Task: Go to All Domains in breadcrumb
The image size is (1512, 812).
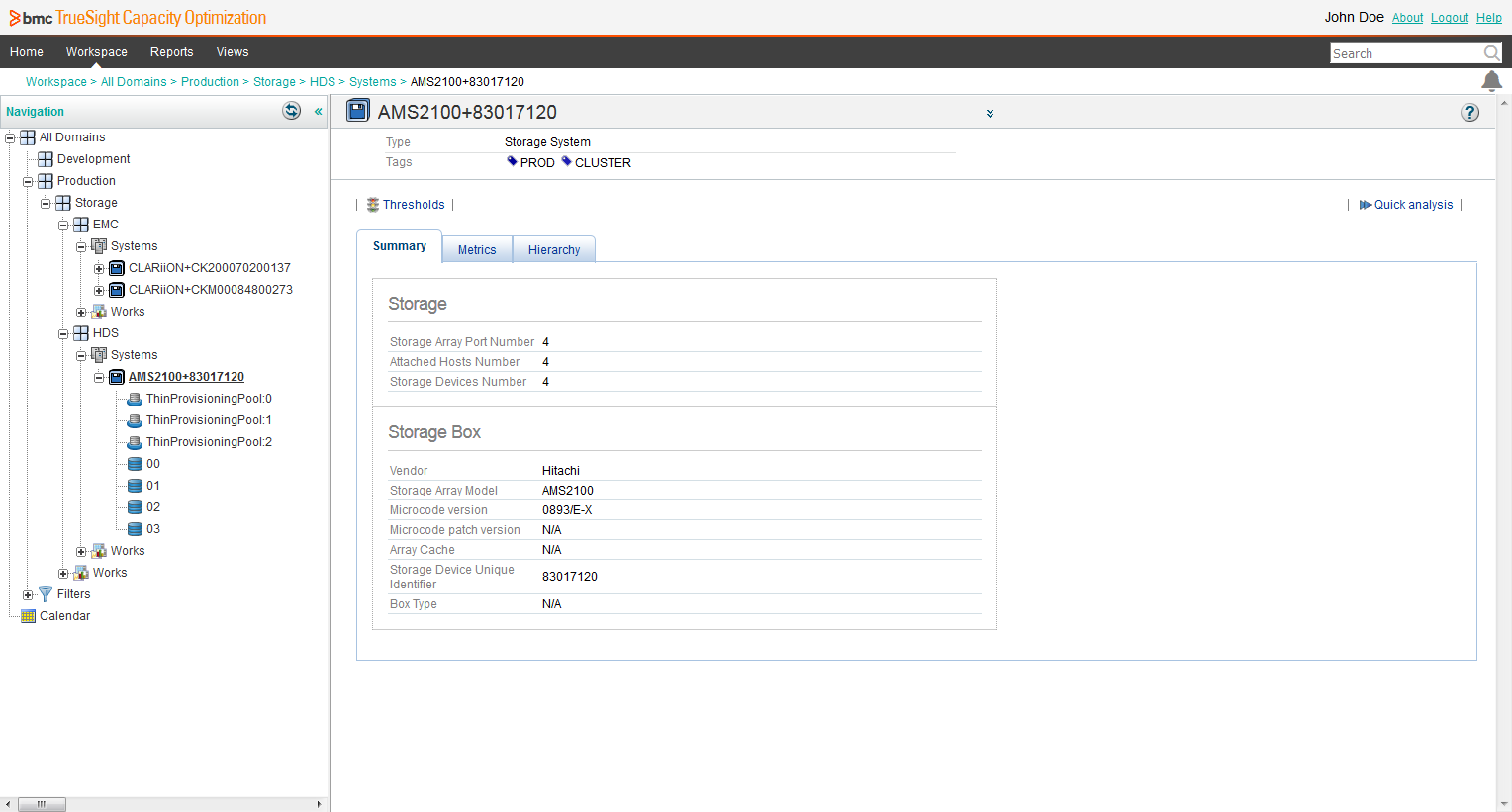Action: pos(134,82)
